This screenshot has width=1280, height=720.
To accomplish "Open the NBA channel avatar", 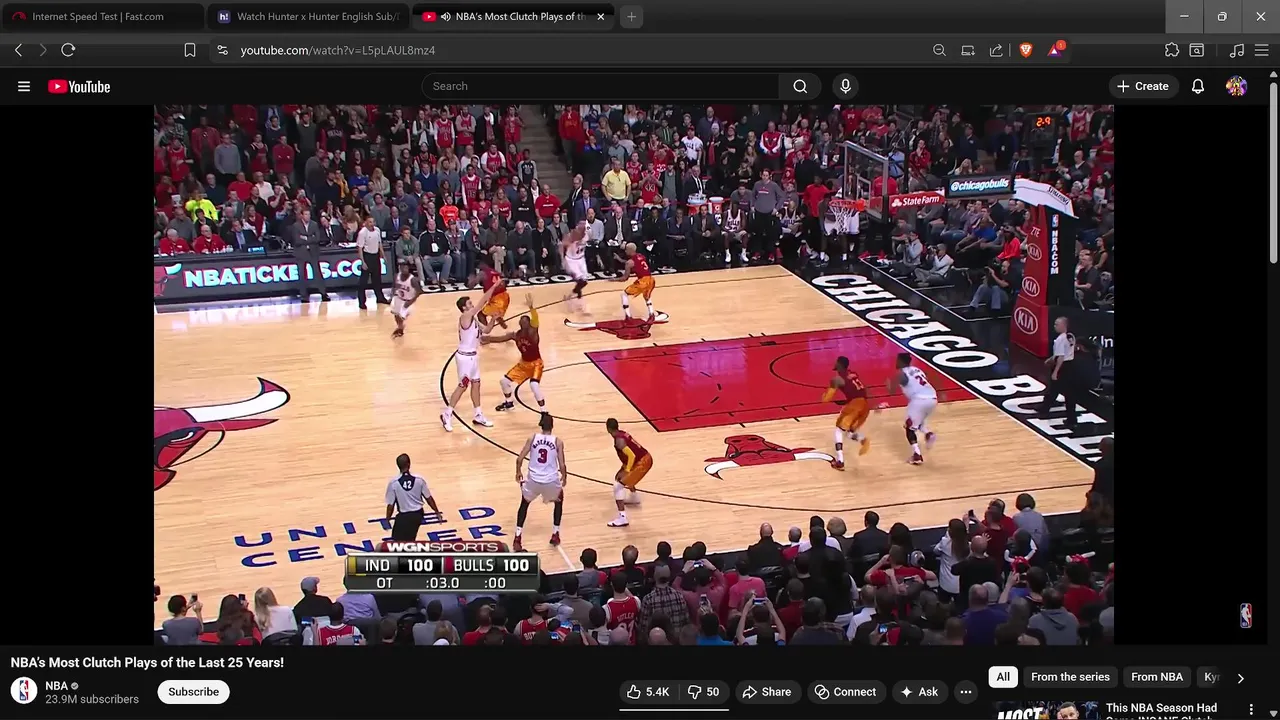I will 24,691.
